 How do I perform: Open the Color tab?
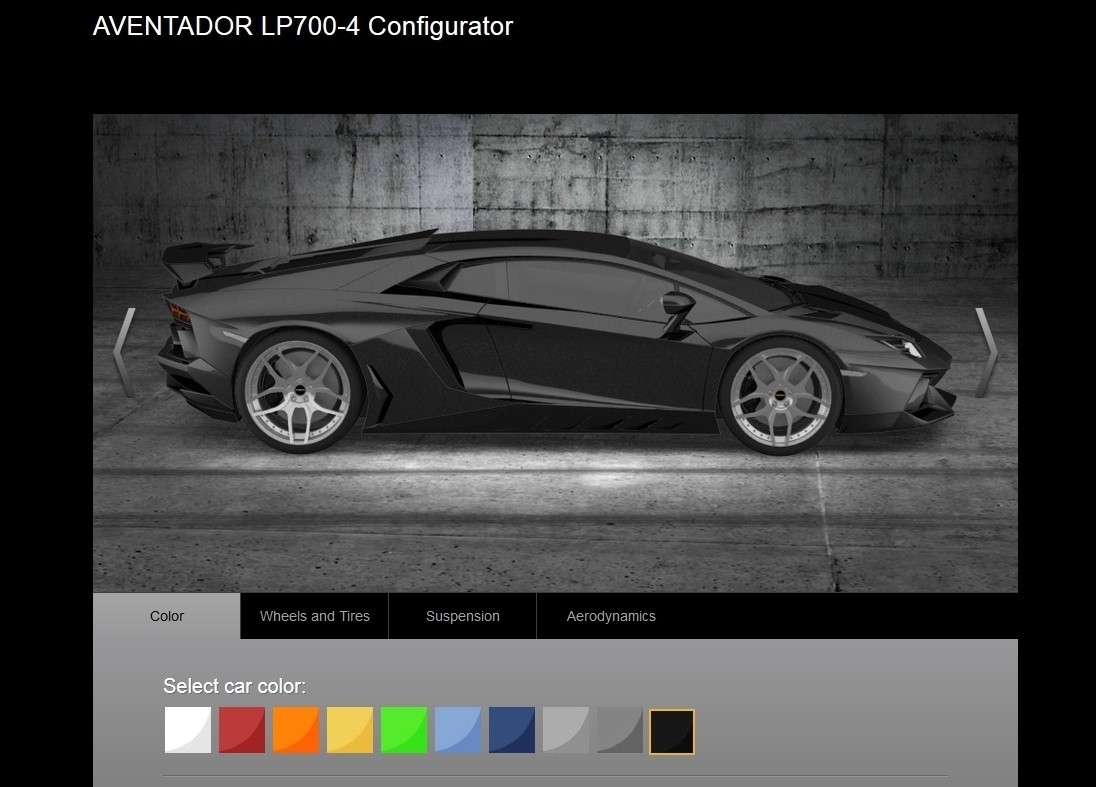pyautogui.click(x=166, y=616)
